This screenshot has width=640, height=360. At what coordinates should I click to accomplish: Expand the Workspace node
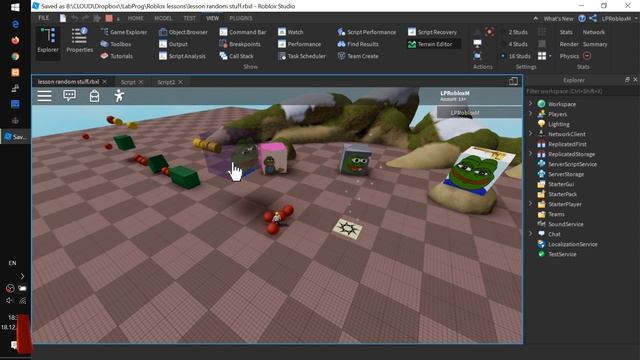[x=531, y=104]
